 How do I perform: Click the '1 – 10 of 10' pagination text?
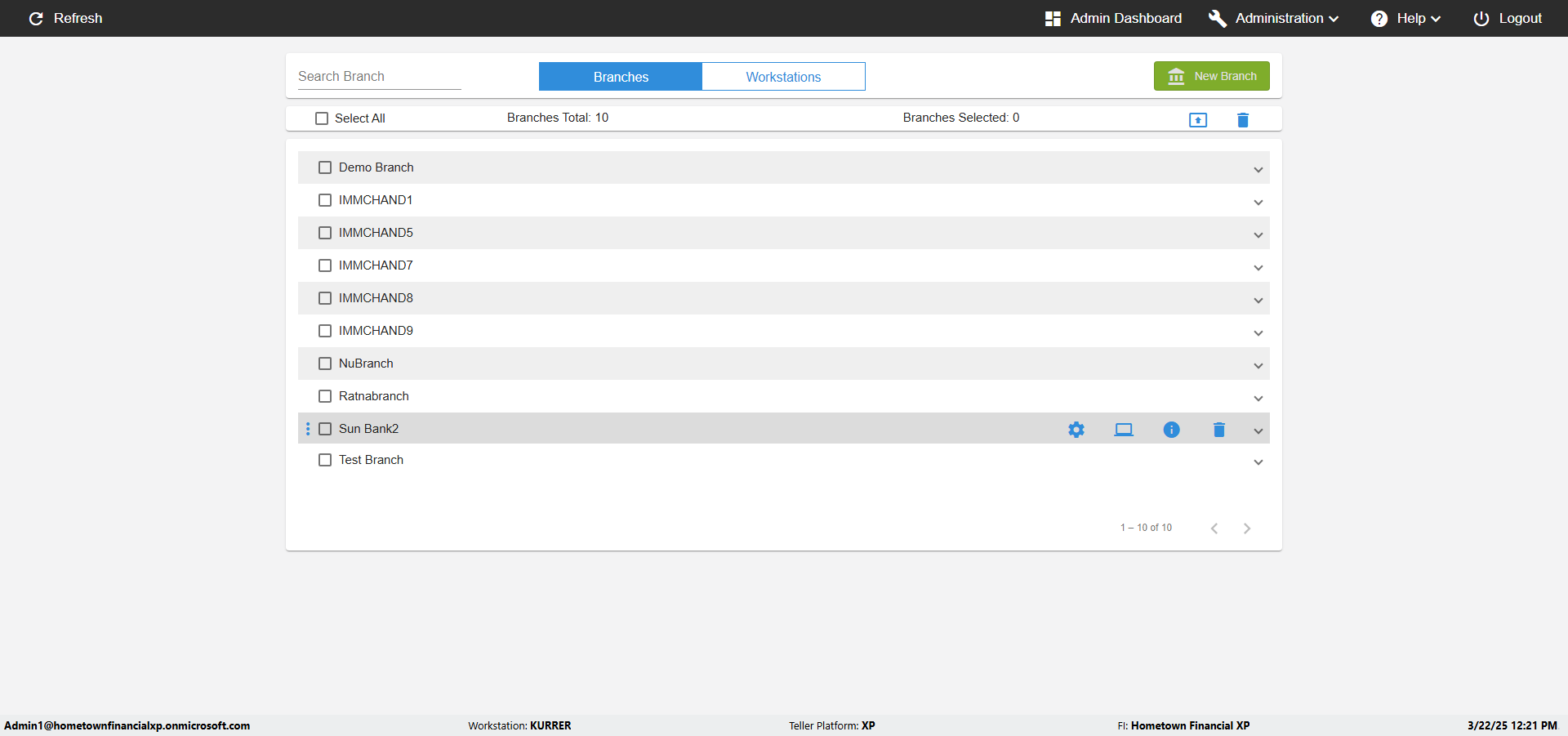(1146, 528)
